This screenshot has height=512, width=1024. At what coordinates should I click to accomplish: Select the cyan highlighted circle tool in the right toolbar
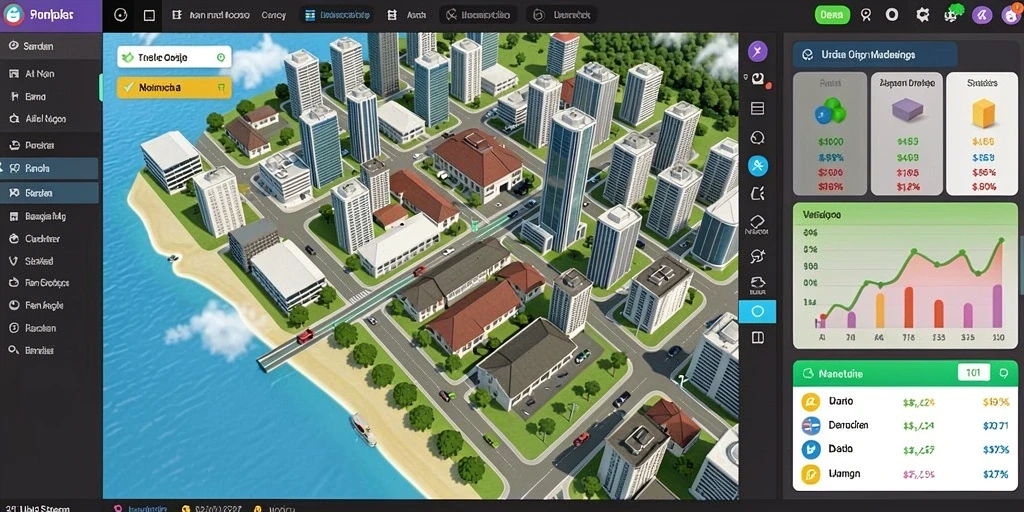(x=758, y=312)
